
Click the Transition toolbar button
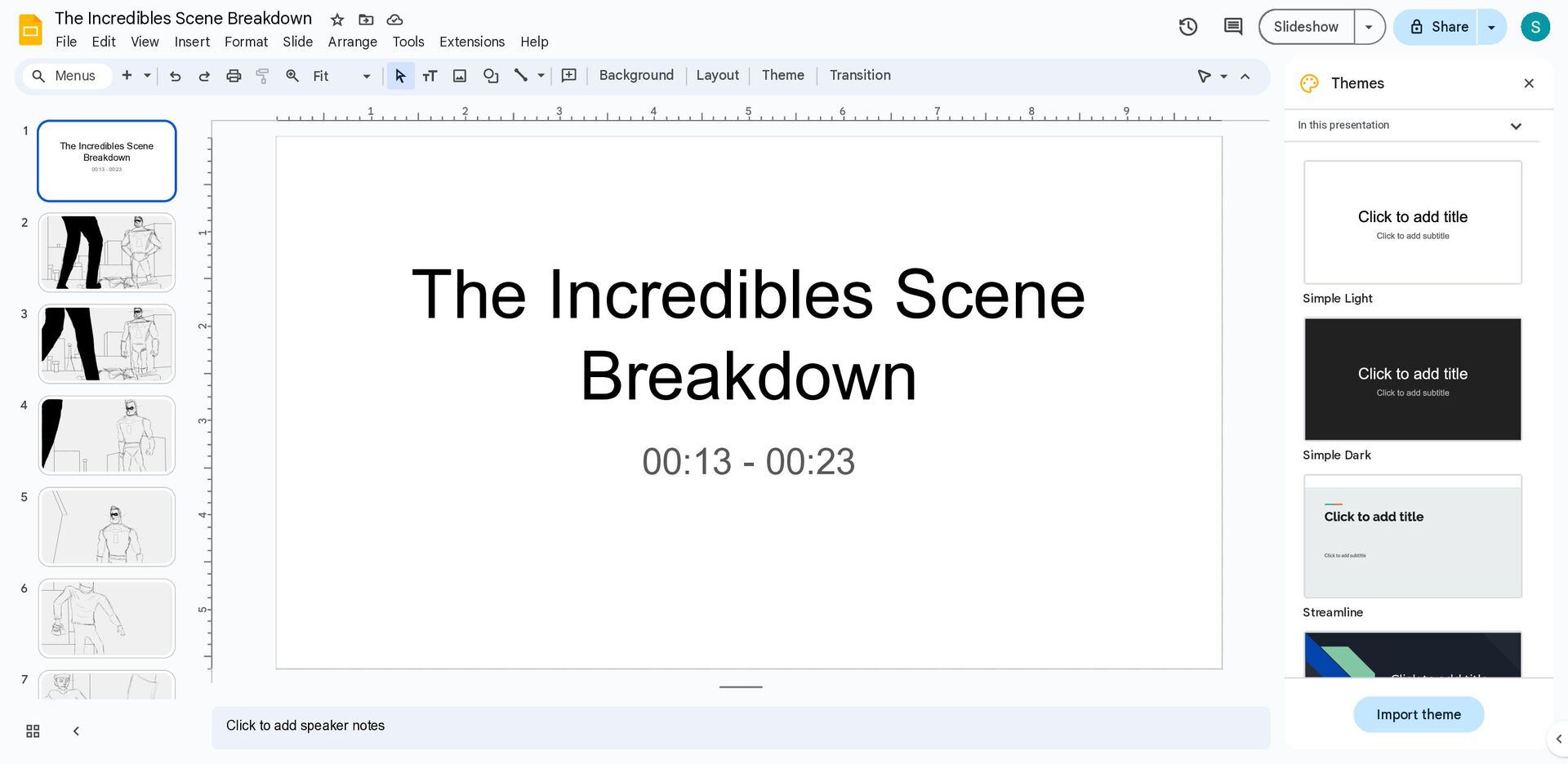coord(860,75)
